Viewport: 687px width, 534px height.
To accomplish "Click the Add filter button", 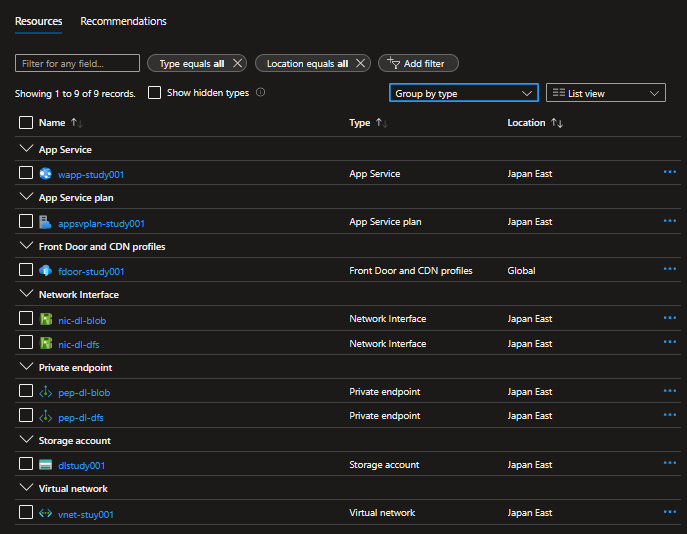I will tap(418, 63).
